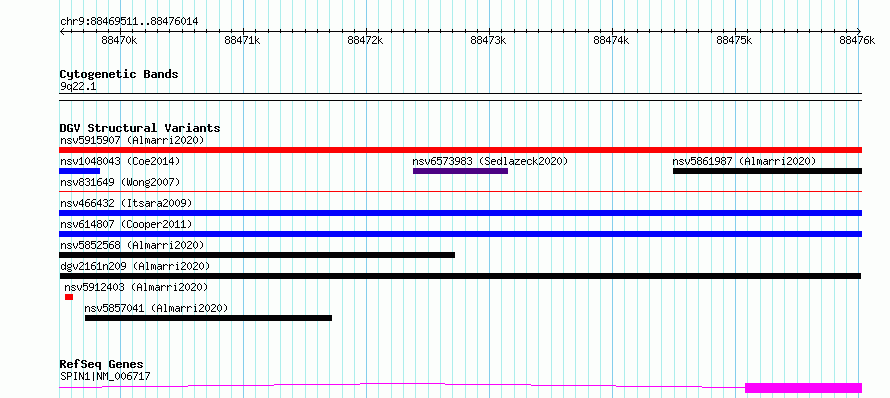Viewport: 890px width, 398px height.
Task: Open nsv831649 (Wong2007) label
Action: 120,182
